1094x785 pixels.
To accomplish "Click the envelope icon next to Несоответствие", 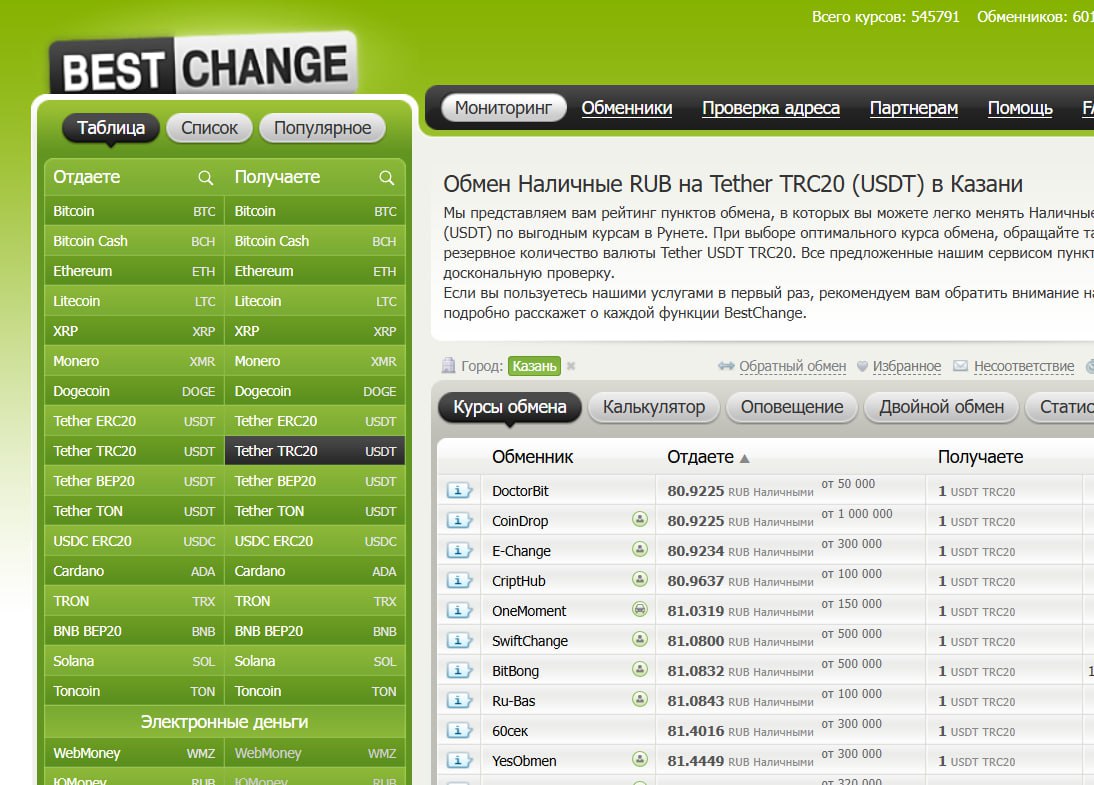I will [x=961, y=366].
